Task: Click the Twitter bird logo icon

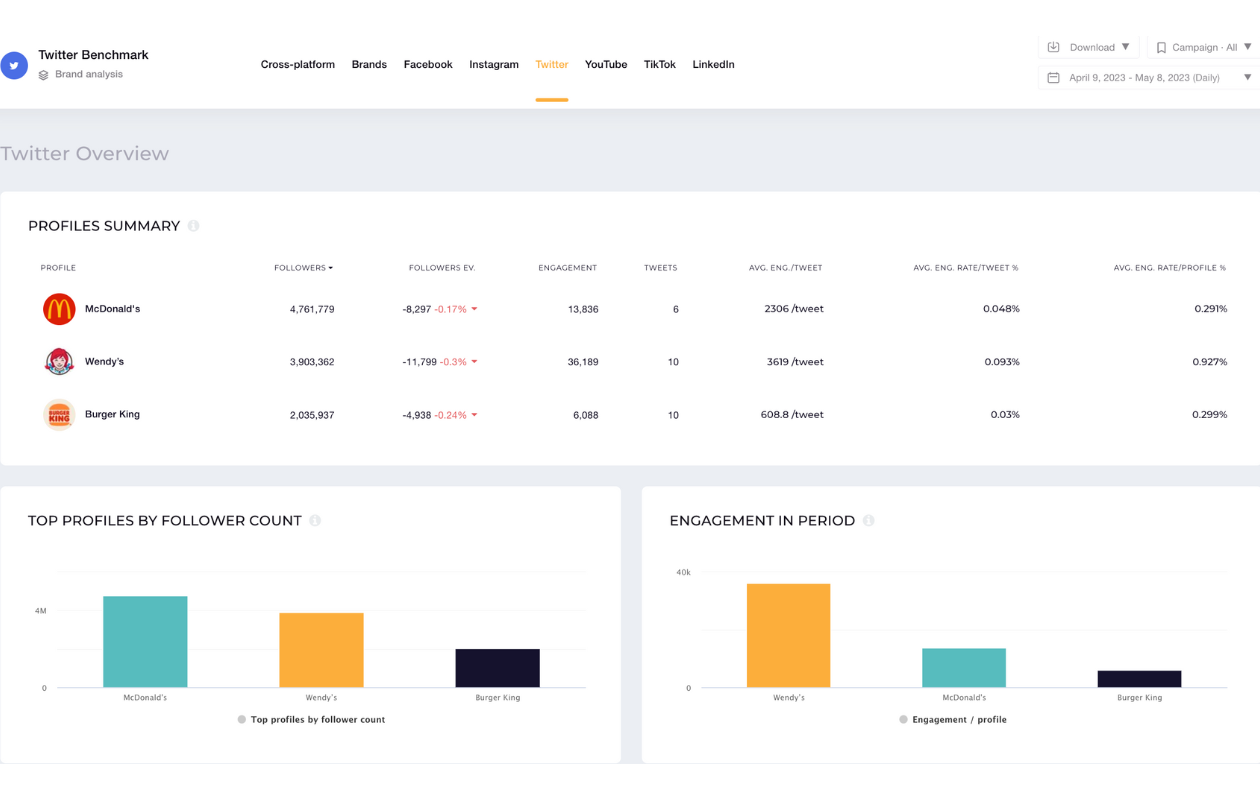Action: coord(14,65)
